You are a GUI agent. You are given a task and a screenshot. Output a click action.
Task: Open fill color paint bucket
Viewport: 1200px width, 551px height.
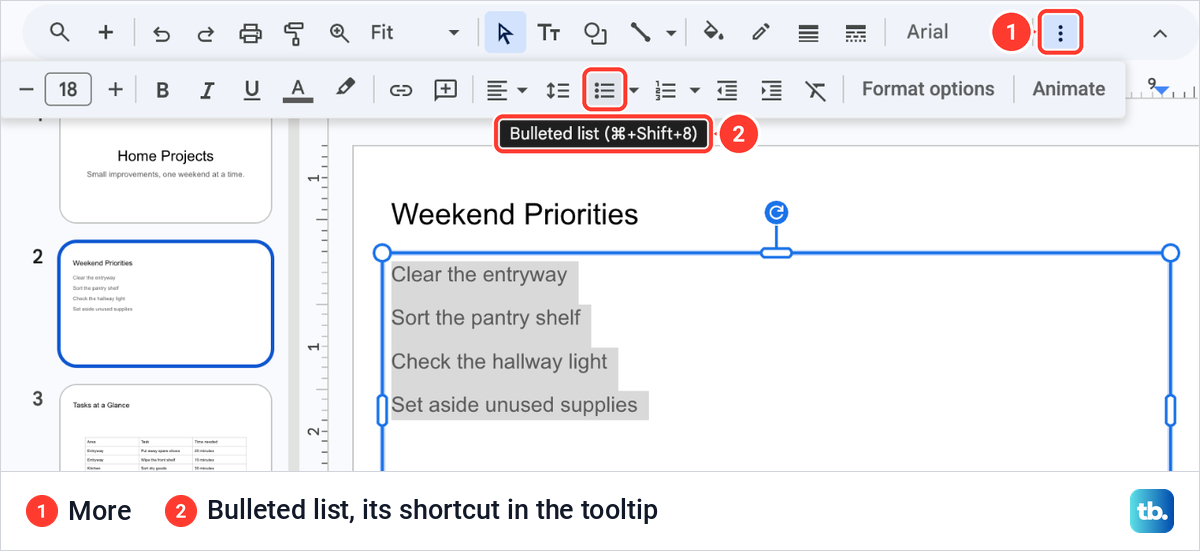point(713,33)
